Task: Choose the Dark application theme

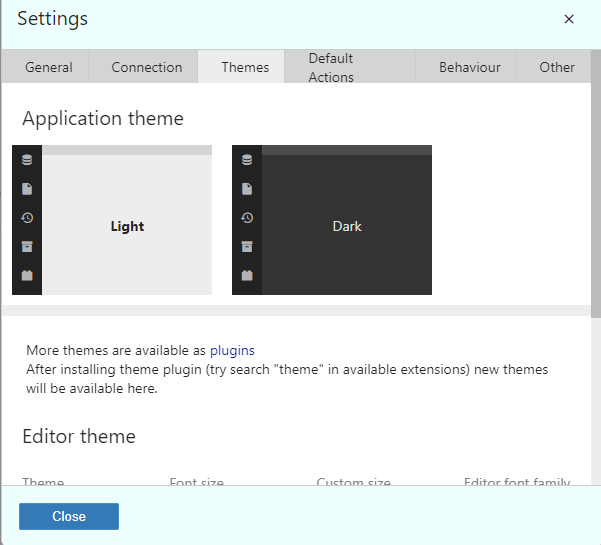Action: pyautogui.click(x=332, y=220)
